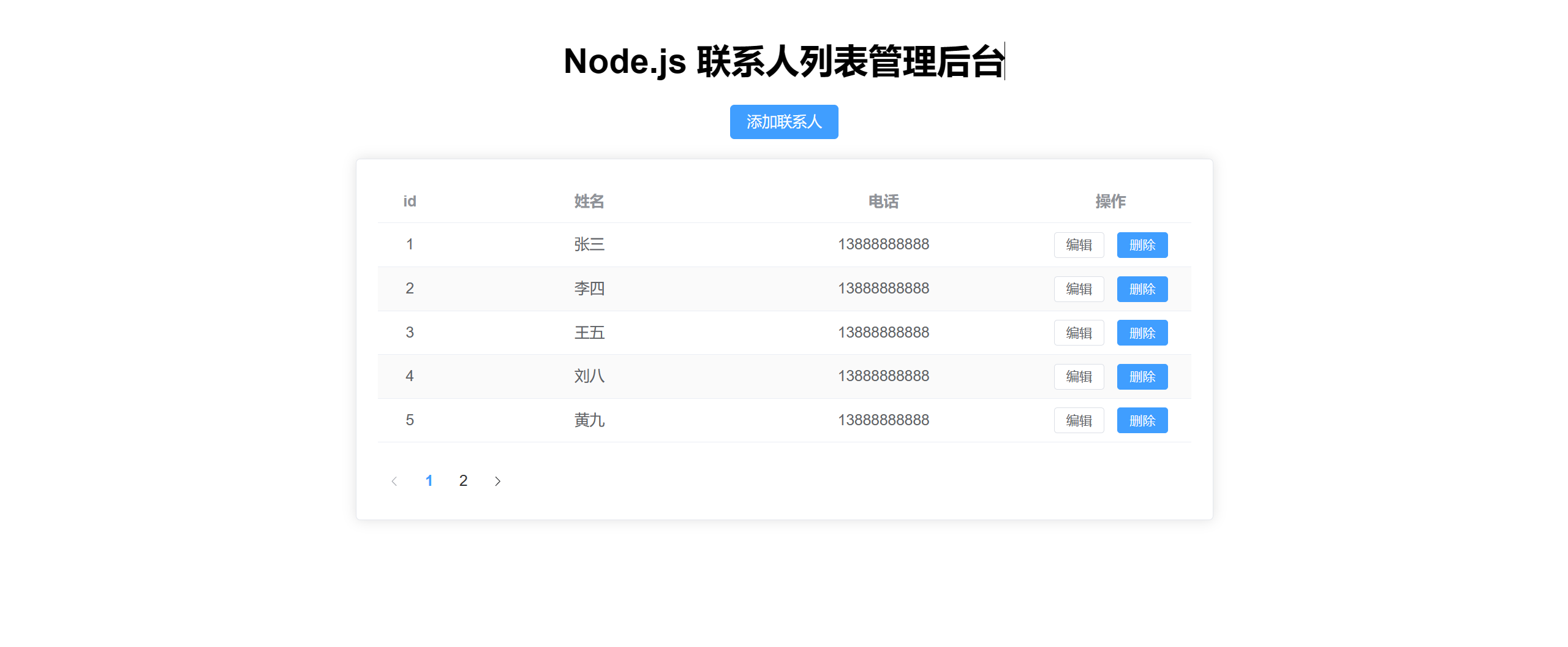Delete contact 张三 with 删除 button

coord(1142,245)
